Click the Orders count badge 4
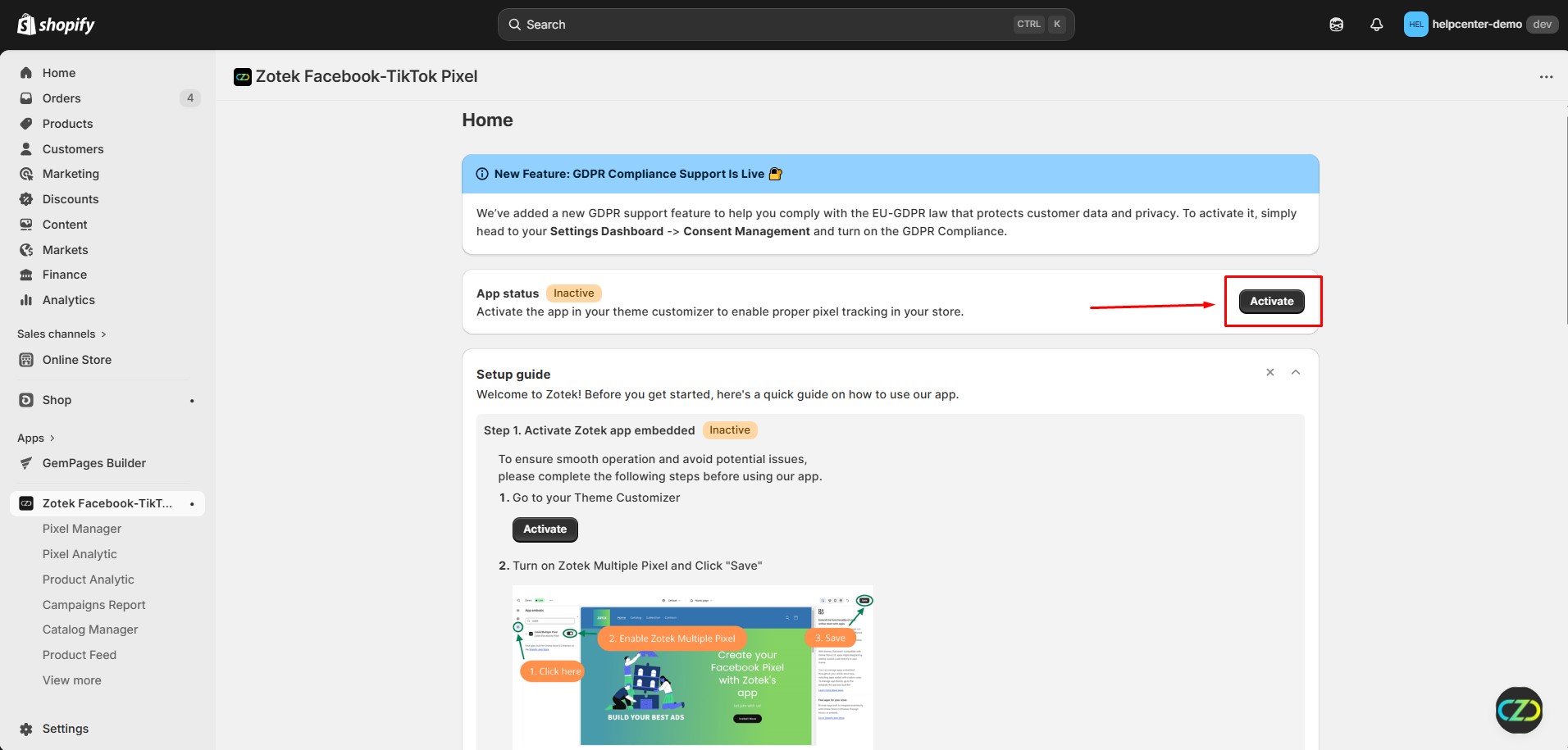This screenshot has height=750, width=1568. point(190,98)
